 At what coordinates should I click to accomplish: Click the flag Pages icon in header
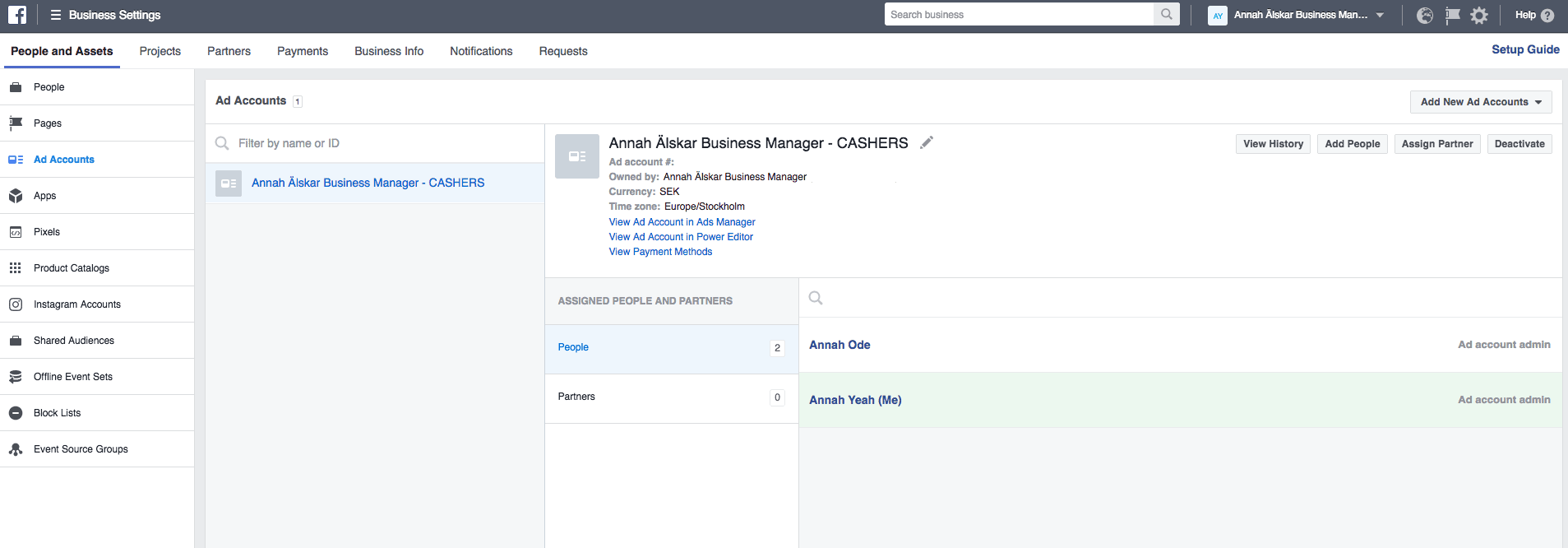click(x=1452, y=16)
